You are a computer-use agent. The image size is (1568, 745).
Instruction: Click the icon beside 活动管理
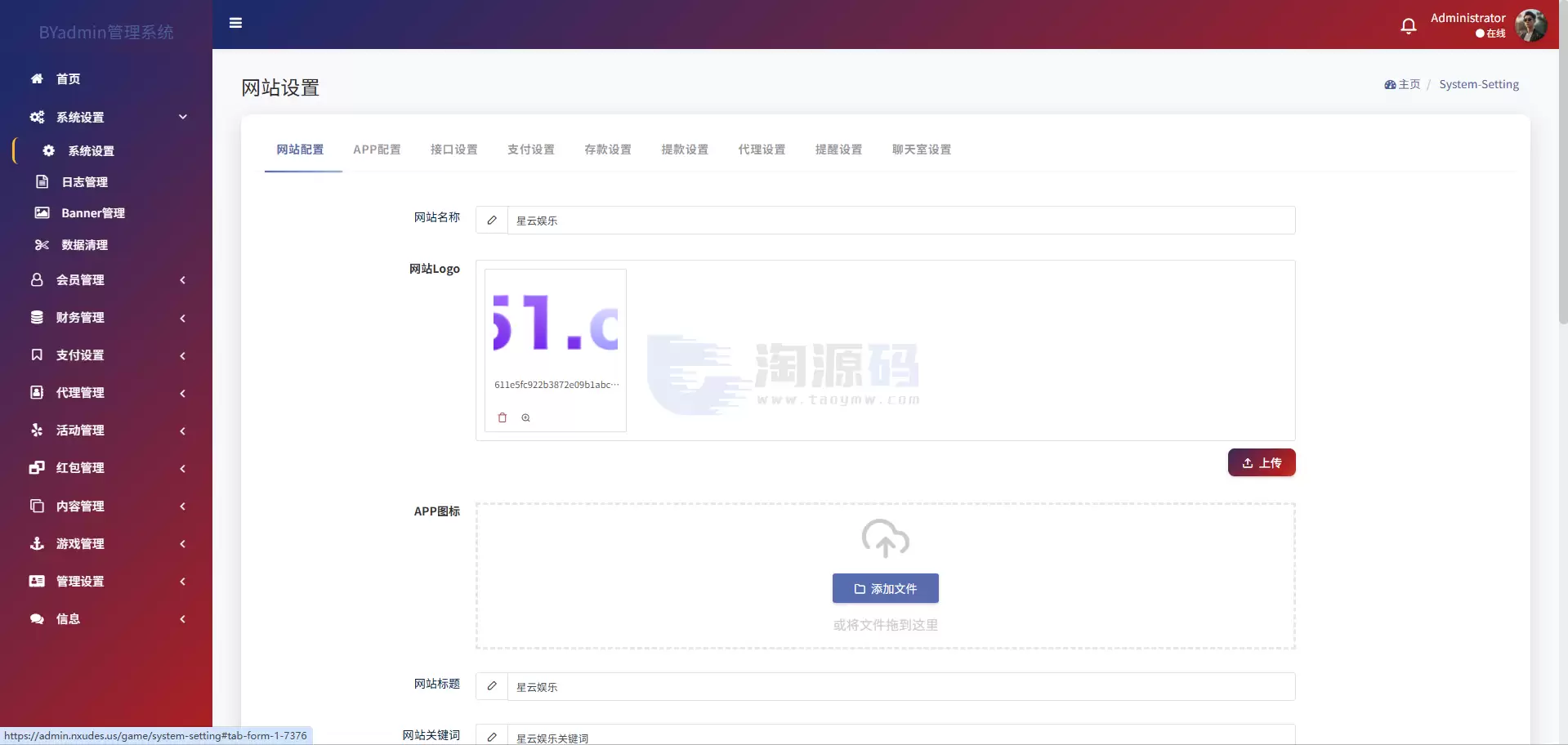[37, 430]
